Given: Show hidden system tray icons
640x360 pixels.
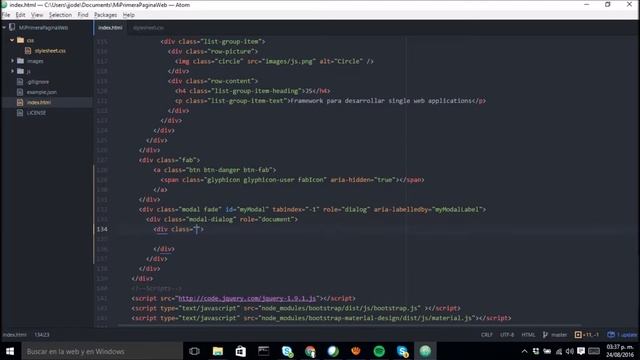Looking at the screenshot, I should point(524,351).
